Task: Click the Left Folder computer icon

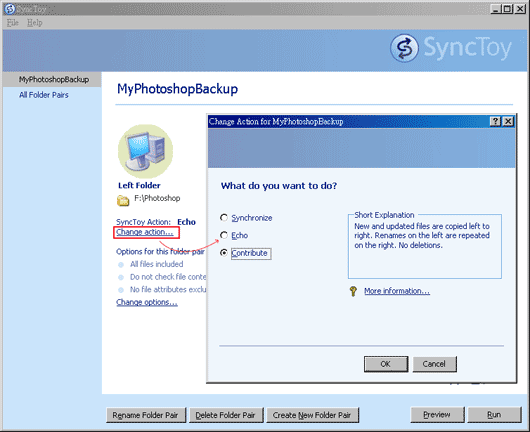Action: coord(145,151)
